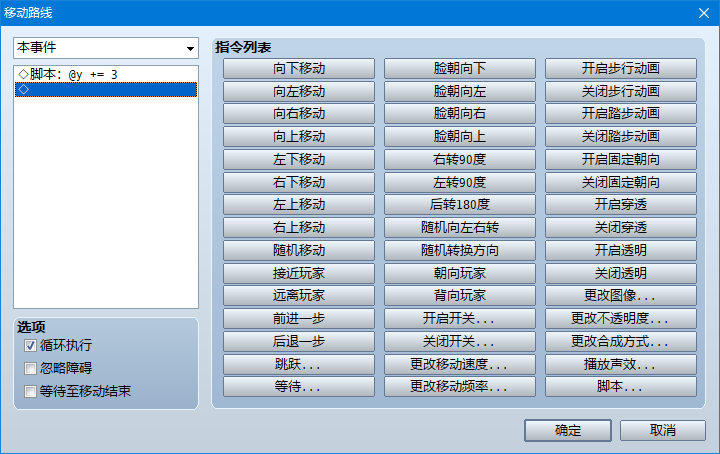Open the 开启开关... dialog
The image size is (720, 454).
pyautogui.click(x=460, y=319)
